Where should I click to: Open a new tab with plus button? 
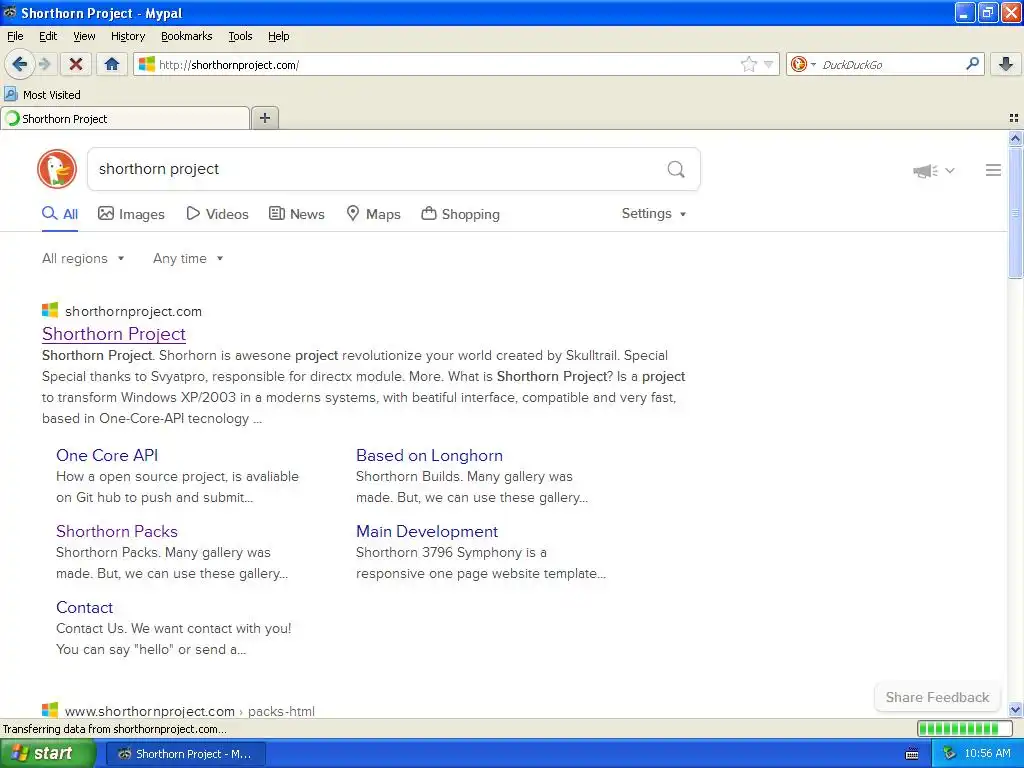(265, 118)
